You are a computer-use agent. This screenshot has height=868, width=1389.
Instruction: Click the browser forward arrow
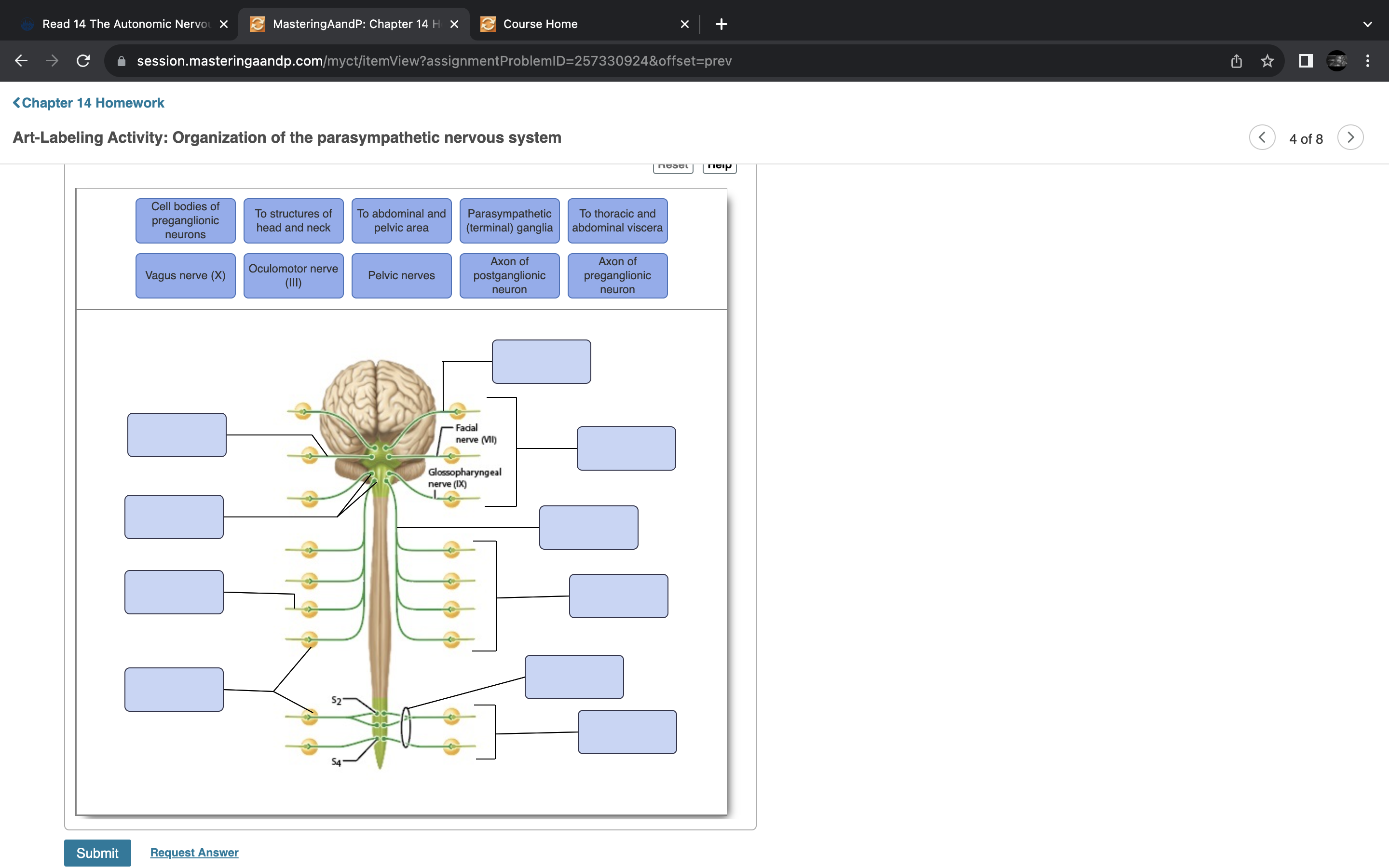(52, 61)
